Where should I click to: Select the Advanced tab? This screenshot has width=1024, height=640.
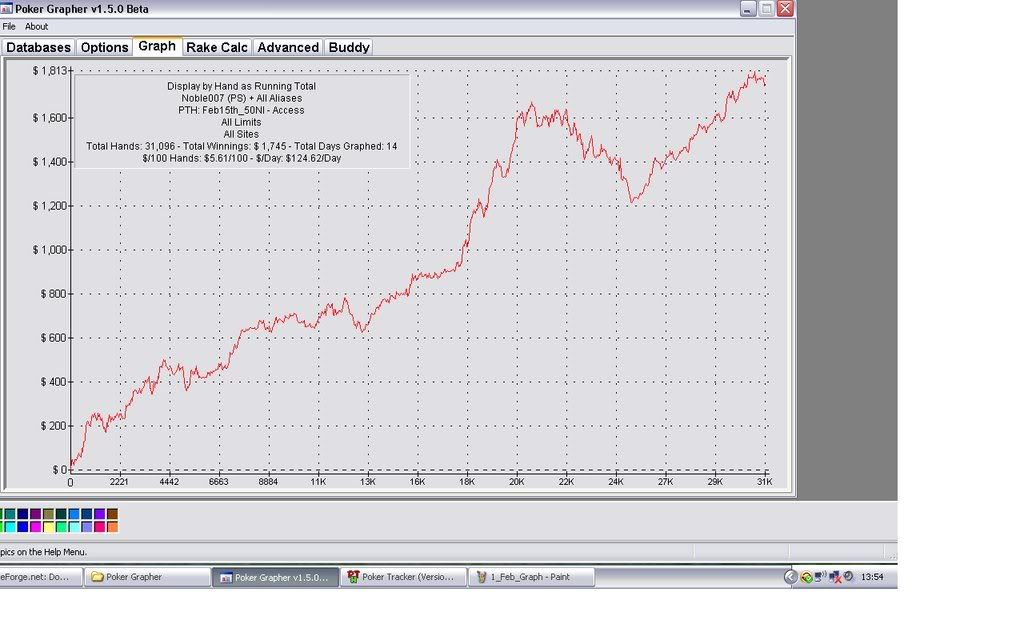point(288,47)
